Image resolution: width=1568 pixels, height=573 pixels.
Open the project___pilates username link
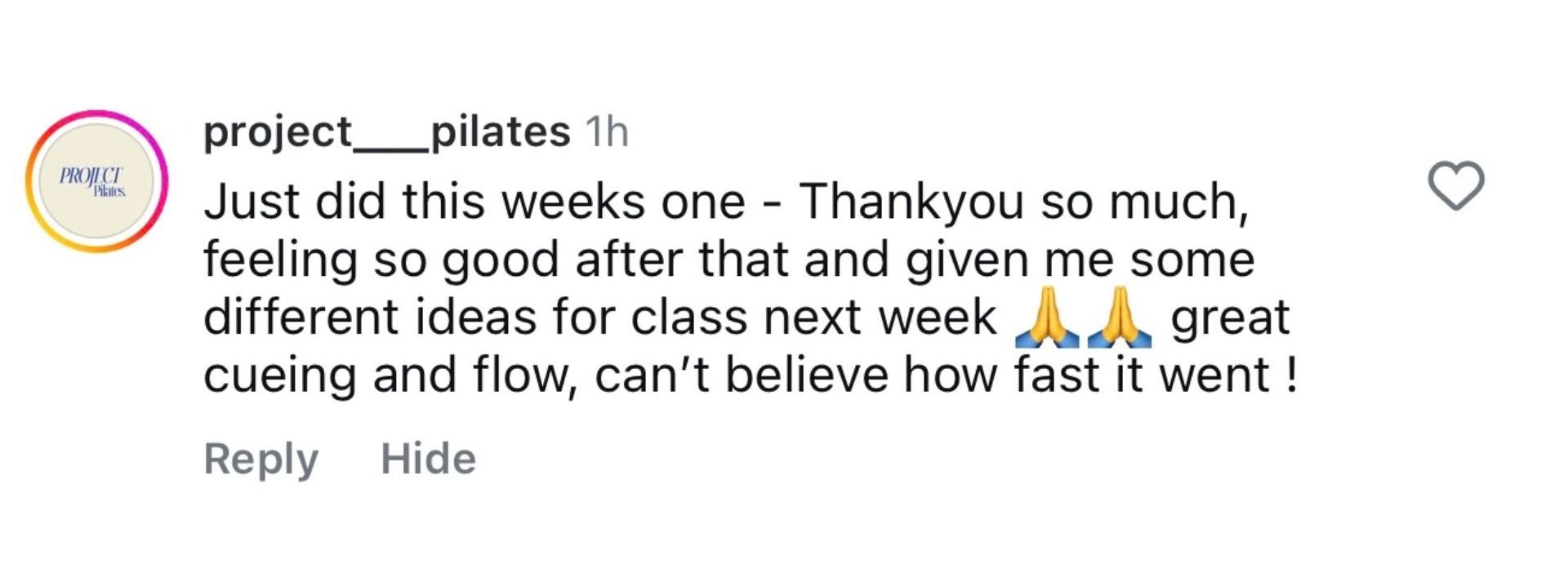click(386, 131)
